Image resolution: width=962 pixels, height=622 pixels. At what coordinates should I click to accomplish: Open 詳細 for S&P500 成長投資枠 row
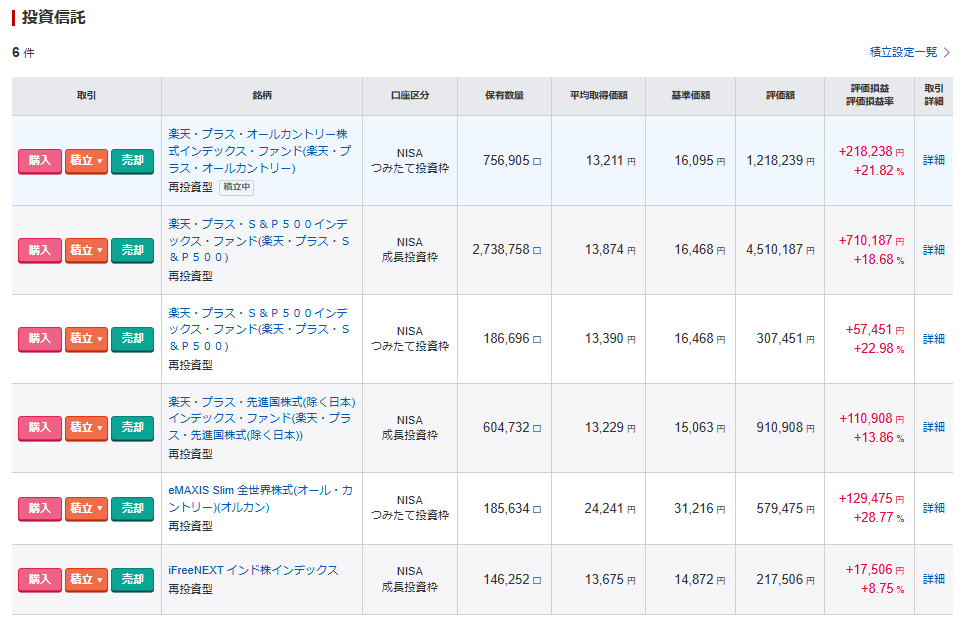pyautogui.click(x=933, y=250)
